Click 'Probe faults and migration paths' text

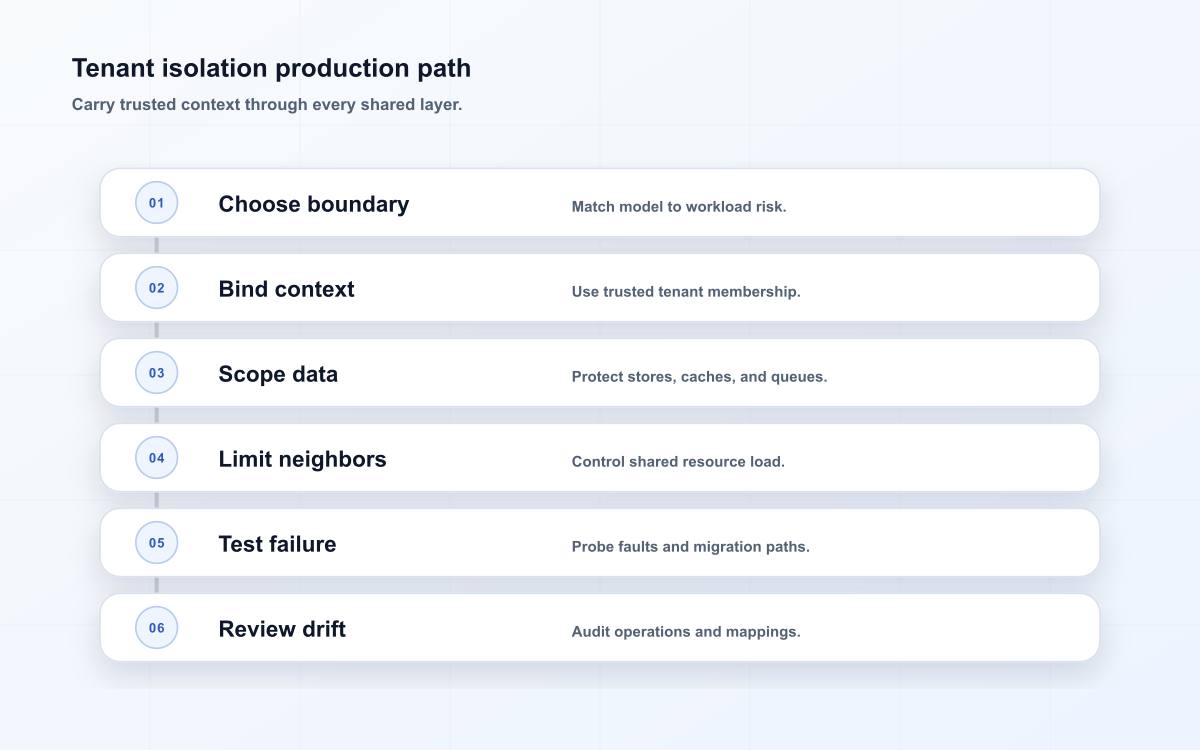[690, 547]
